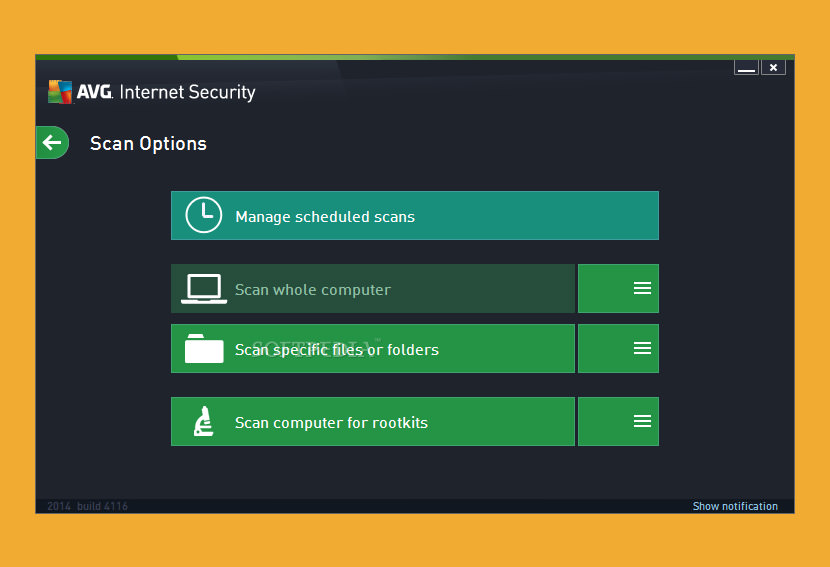
Task: Minimize the AVG window
Action: (x=746, y=67)
